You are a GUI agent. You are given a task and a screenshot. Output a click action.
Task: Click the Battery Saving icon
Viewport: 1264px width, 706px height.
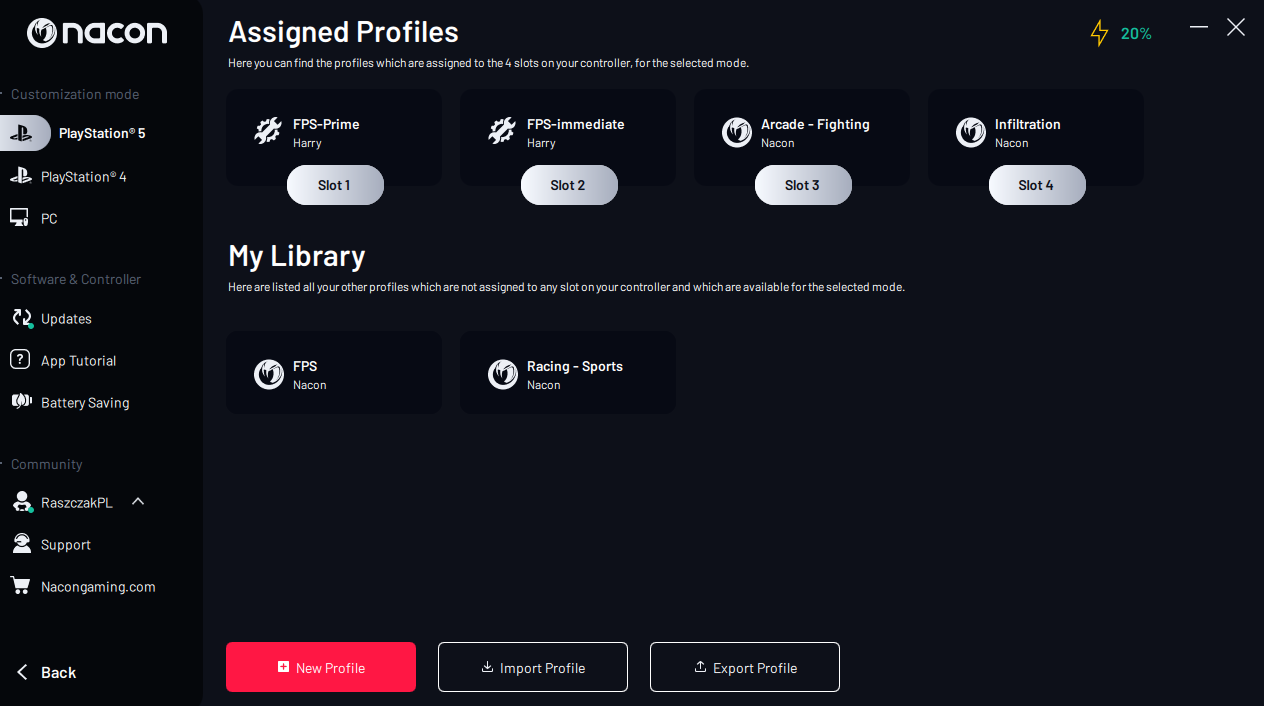tap(21, 402)
